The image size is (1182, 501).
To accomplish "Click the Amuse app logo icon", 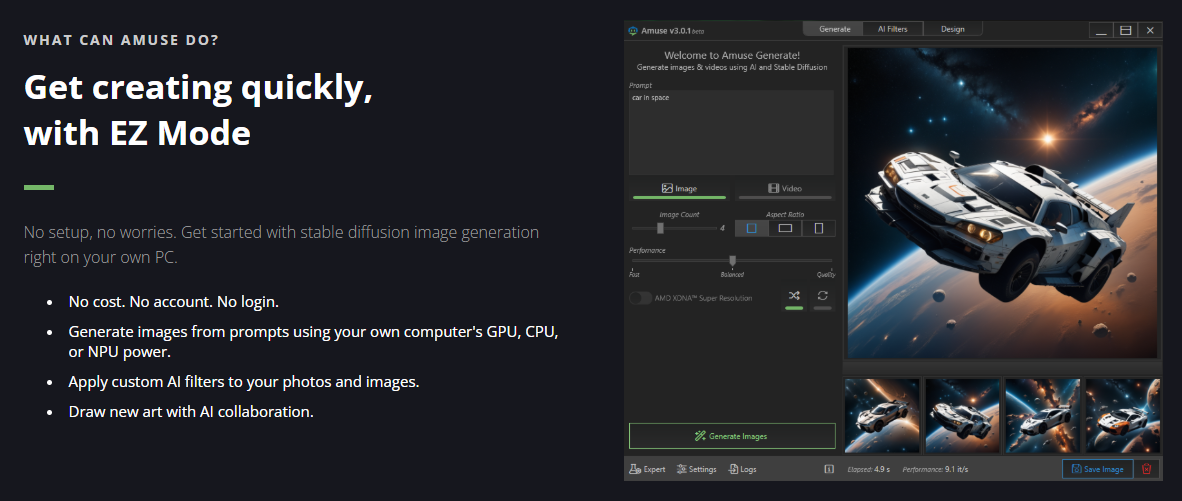I will [633, 30].
